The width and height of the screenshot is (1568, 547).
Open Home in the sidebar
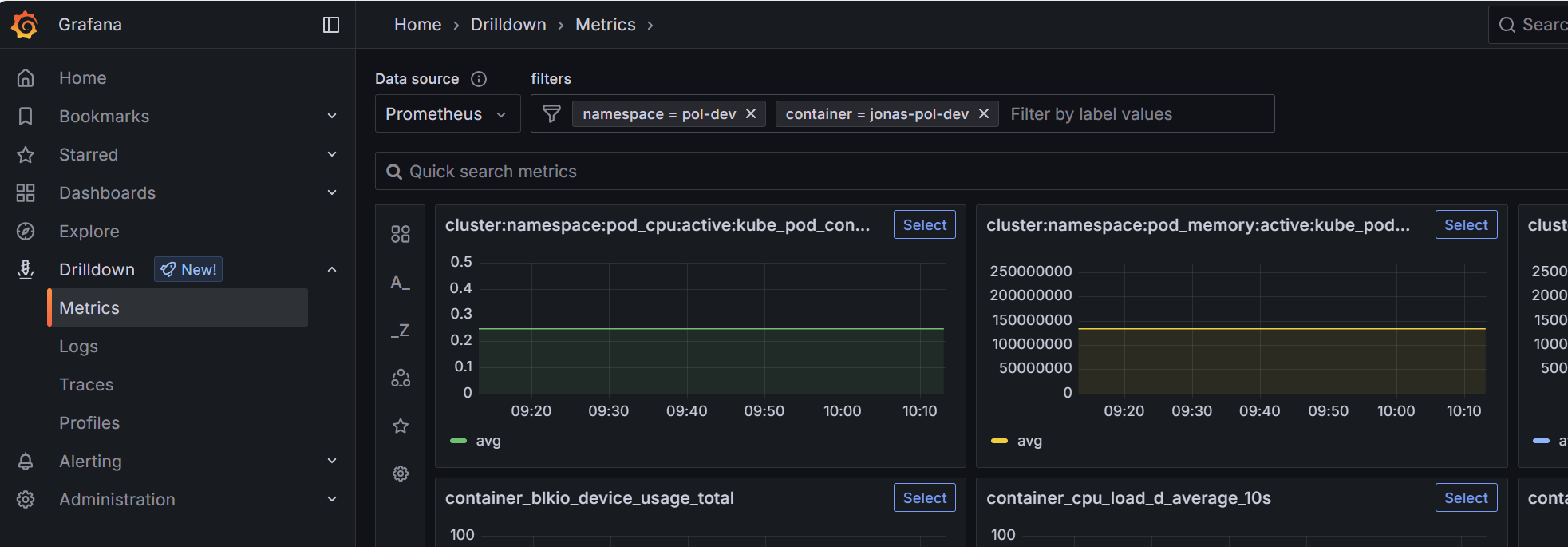[x=83, y=78]
